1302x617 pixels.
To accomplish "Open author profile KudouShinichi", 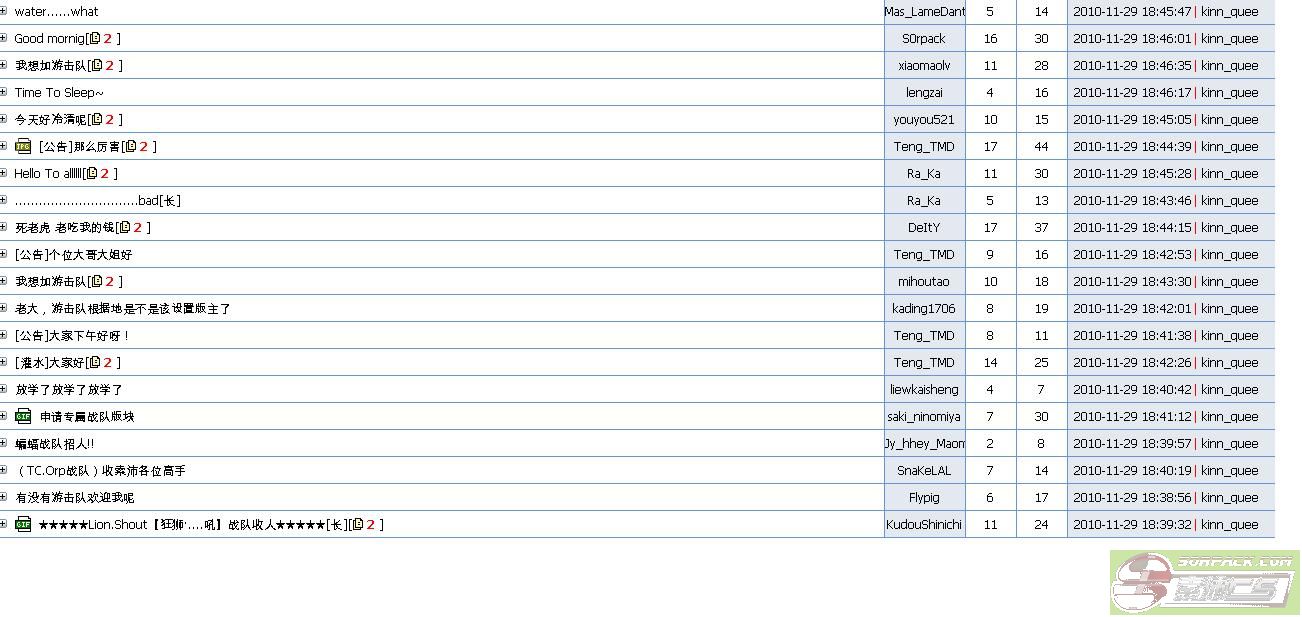I will pyautogui.click(x=924, y=525).
